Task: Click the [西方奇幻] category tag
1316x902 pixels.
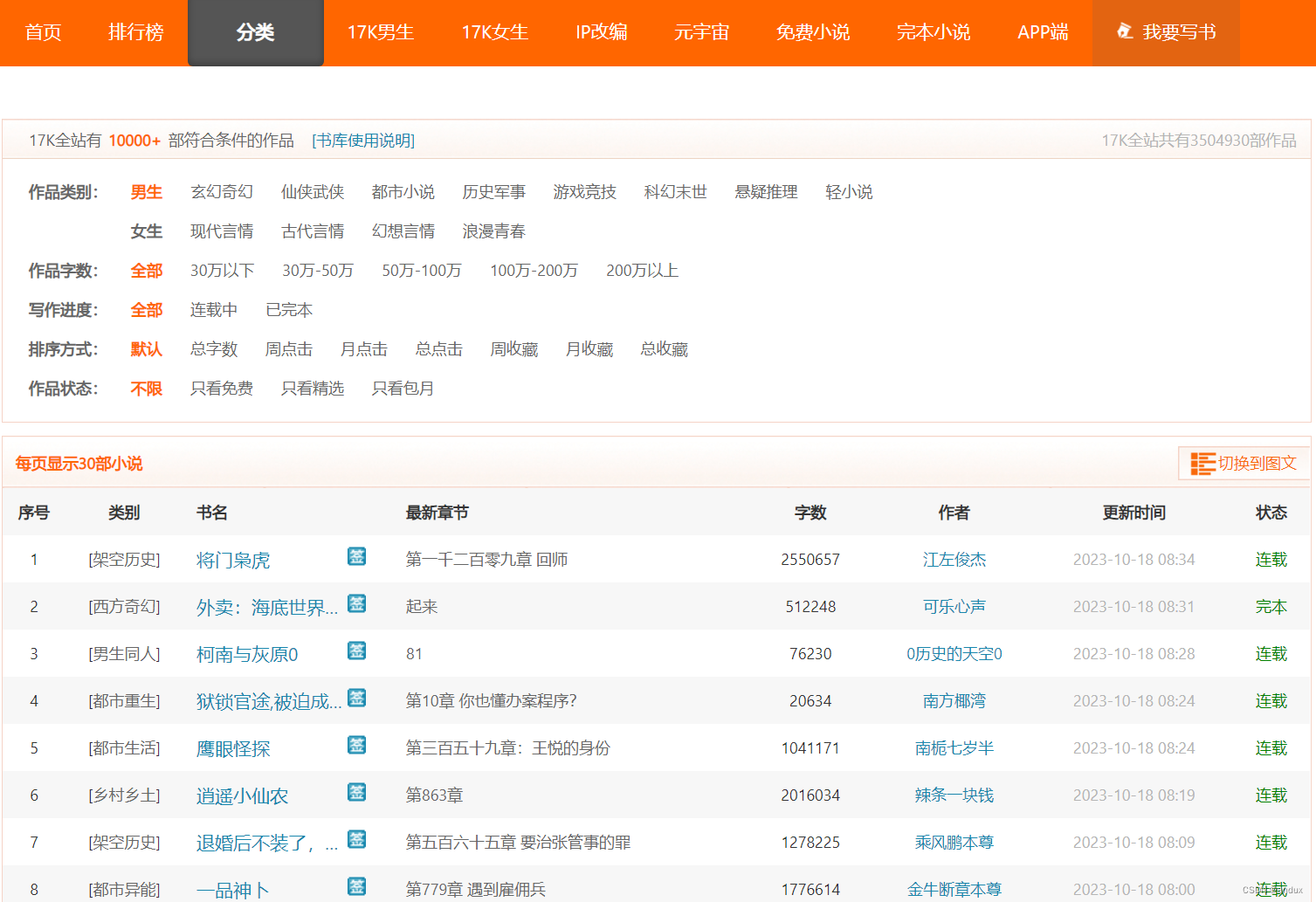Action: pos(124,607)
